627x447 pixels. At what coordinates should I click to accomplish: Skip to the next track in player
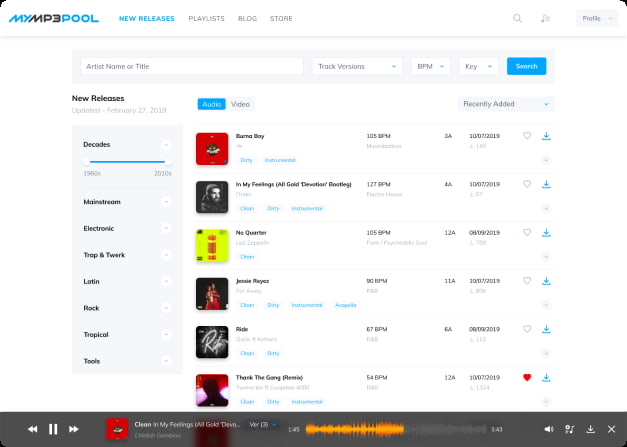pos(74,429)
